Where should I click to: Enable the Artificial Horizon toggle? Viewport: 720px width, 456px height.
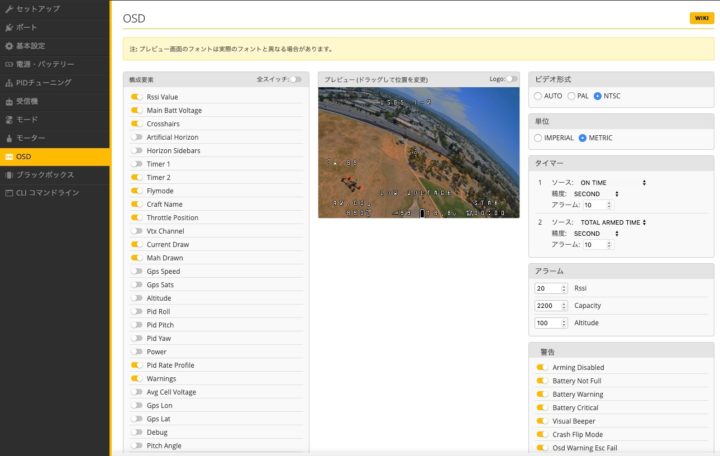tap(136, 137)
